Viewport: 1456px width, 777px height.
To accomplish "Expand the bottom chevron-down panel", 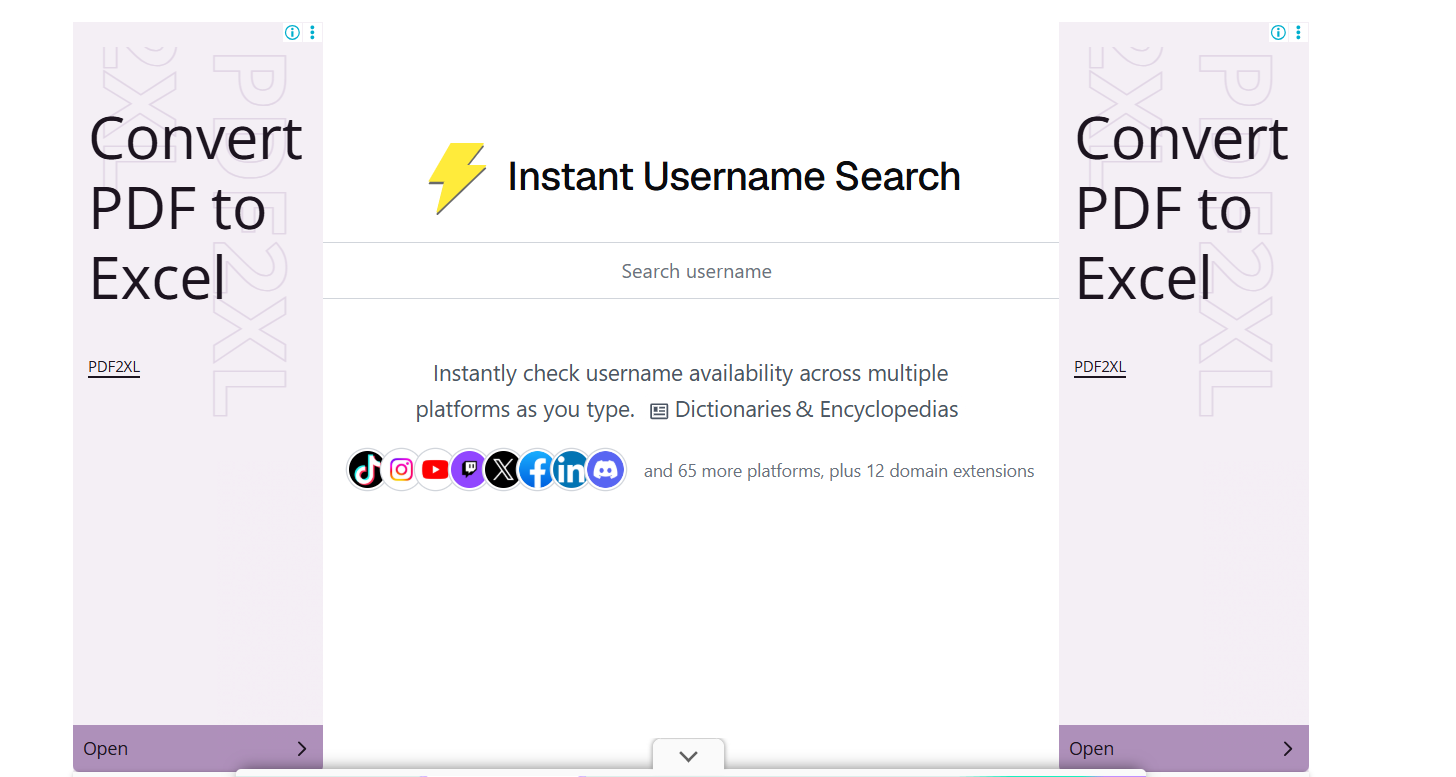I will (x=688, y=756).
